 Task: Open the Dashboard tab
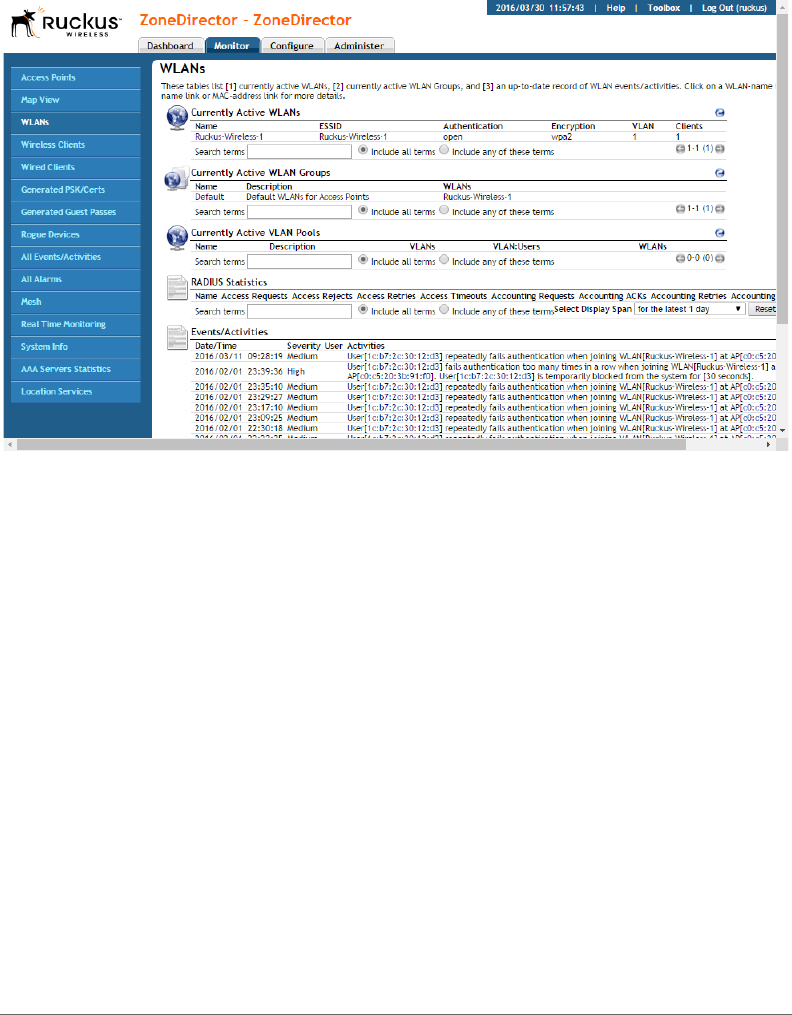click(x=170, y=45)
